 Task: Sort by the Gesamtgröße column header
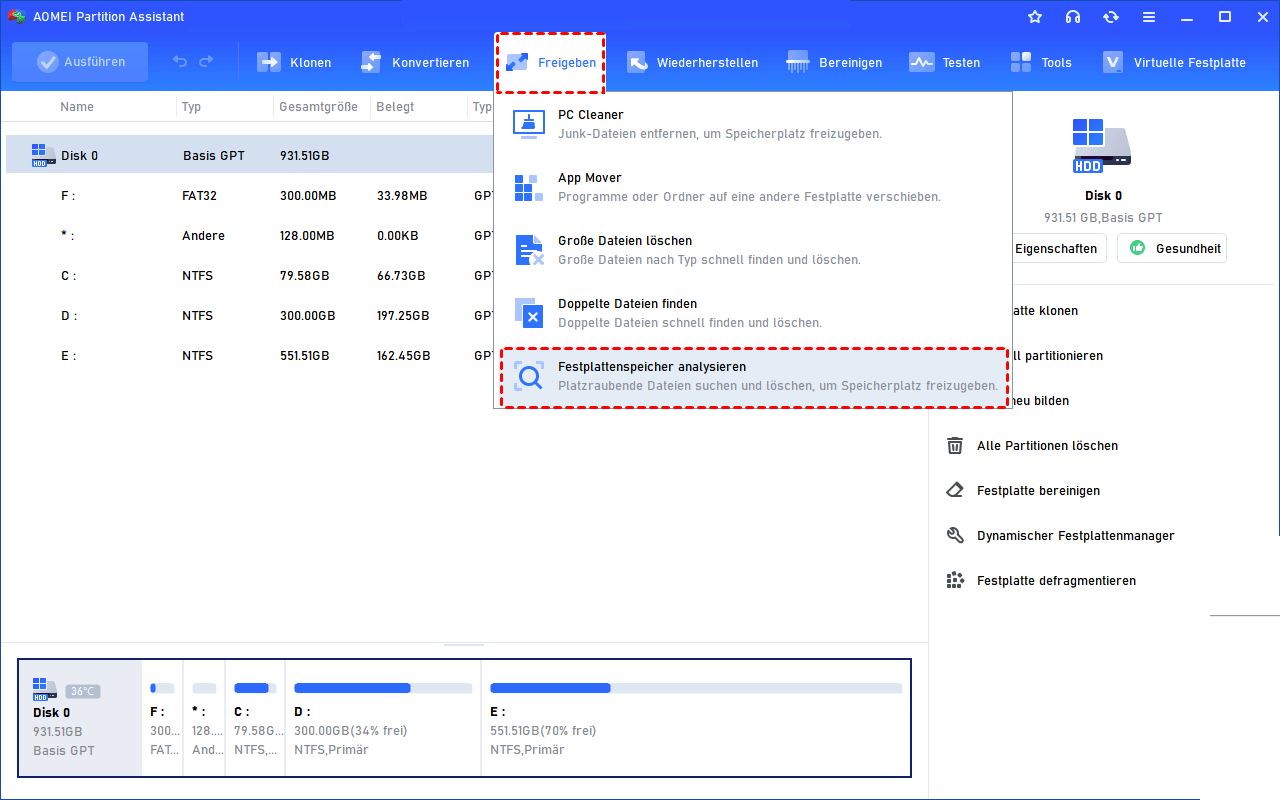pyautogui.click(x=318, y=107)
